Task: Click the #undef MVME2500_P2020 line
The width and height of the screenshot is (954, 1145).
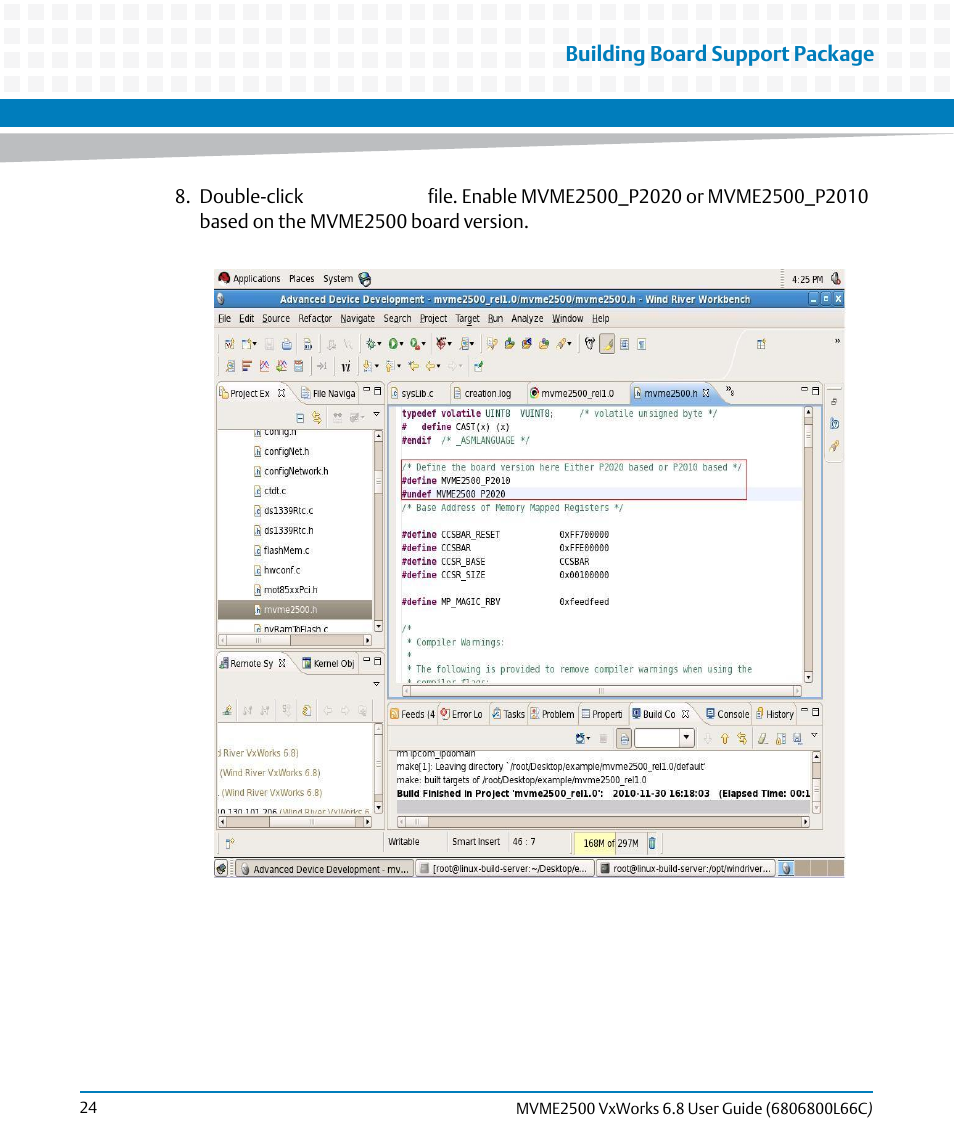Action: (454, 494)
